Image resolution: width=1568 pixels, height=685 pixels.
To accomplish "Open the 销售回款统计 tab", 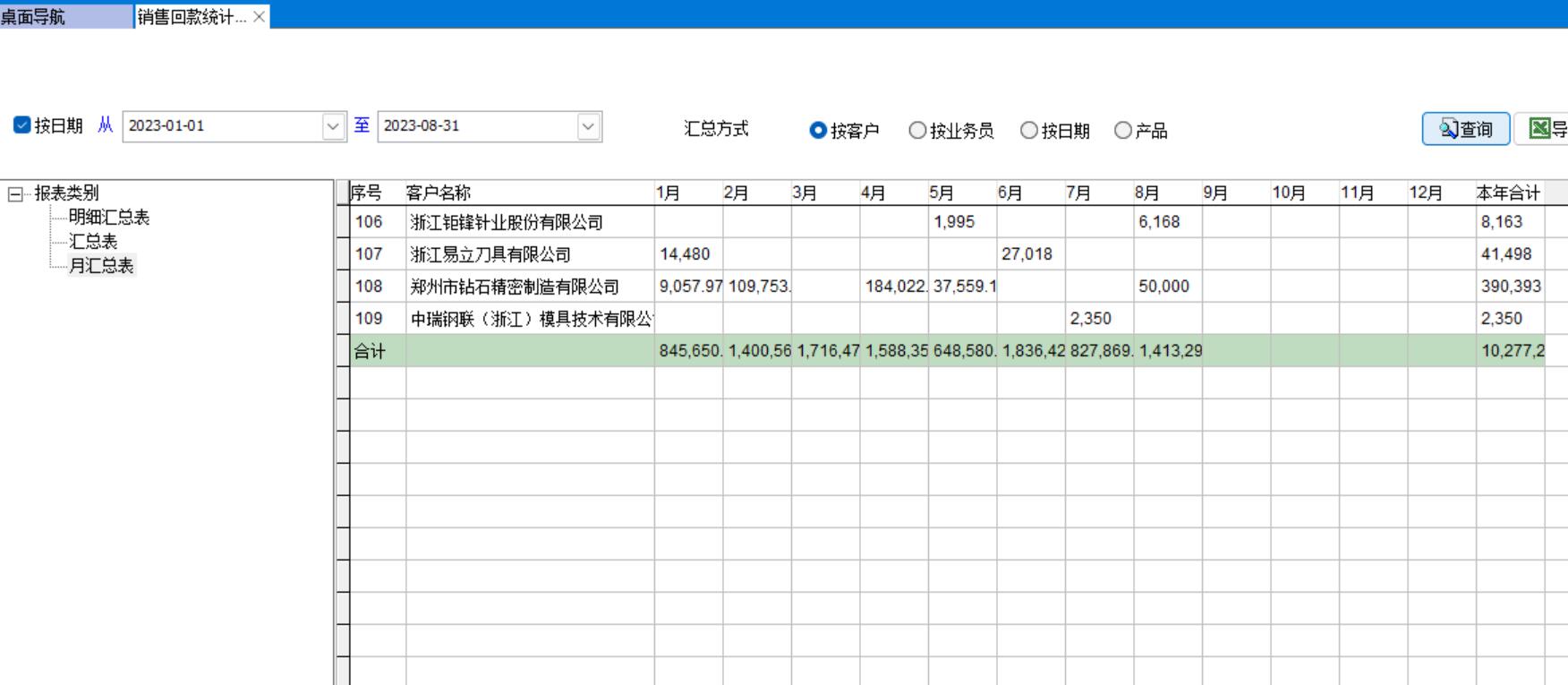I will point(192,17).
